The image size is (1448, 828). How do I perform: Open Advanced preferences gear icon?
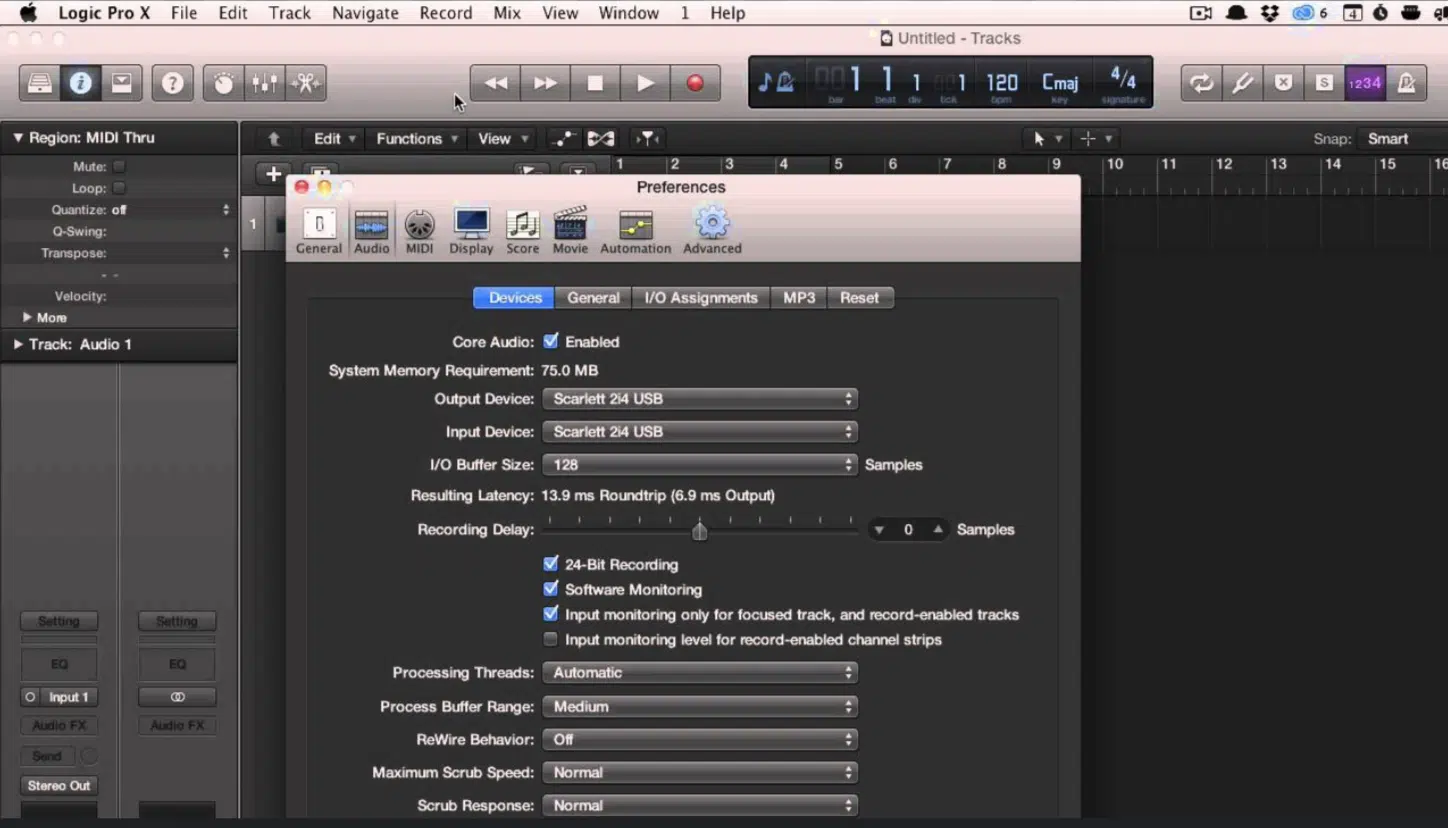click(x=712, y=231)
